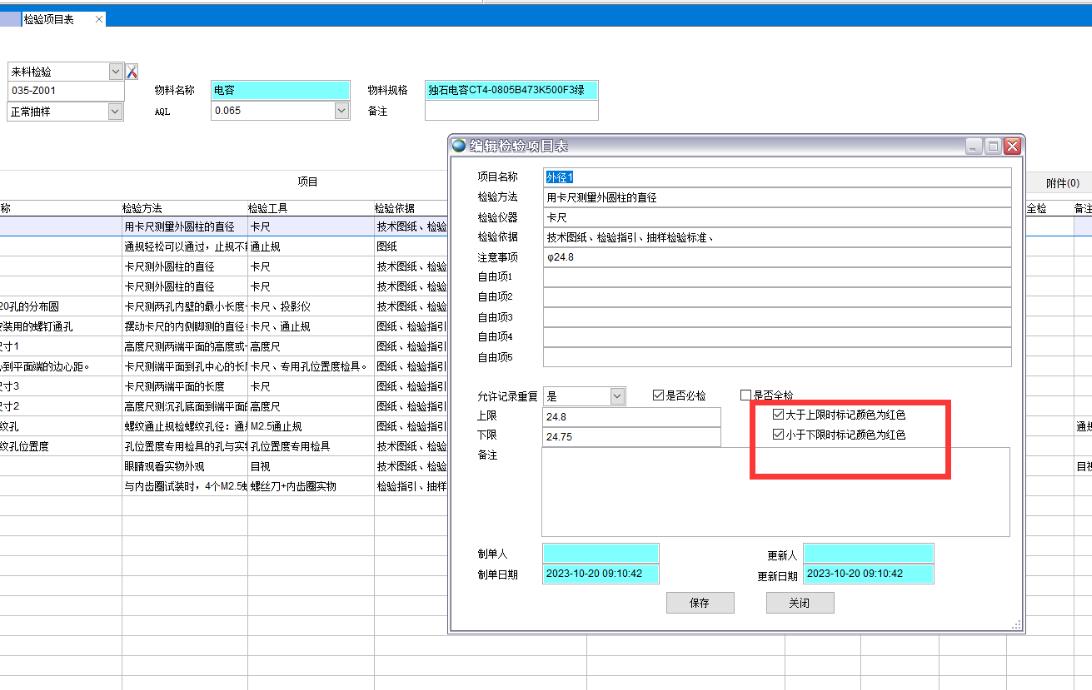Open the 附件(0) tab
The height and width of the screenshot is (690, 1092).
pyautogui.click(x=1061, y=183)
